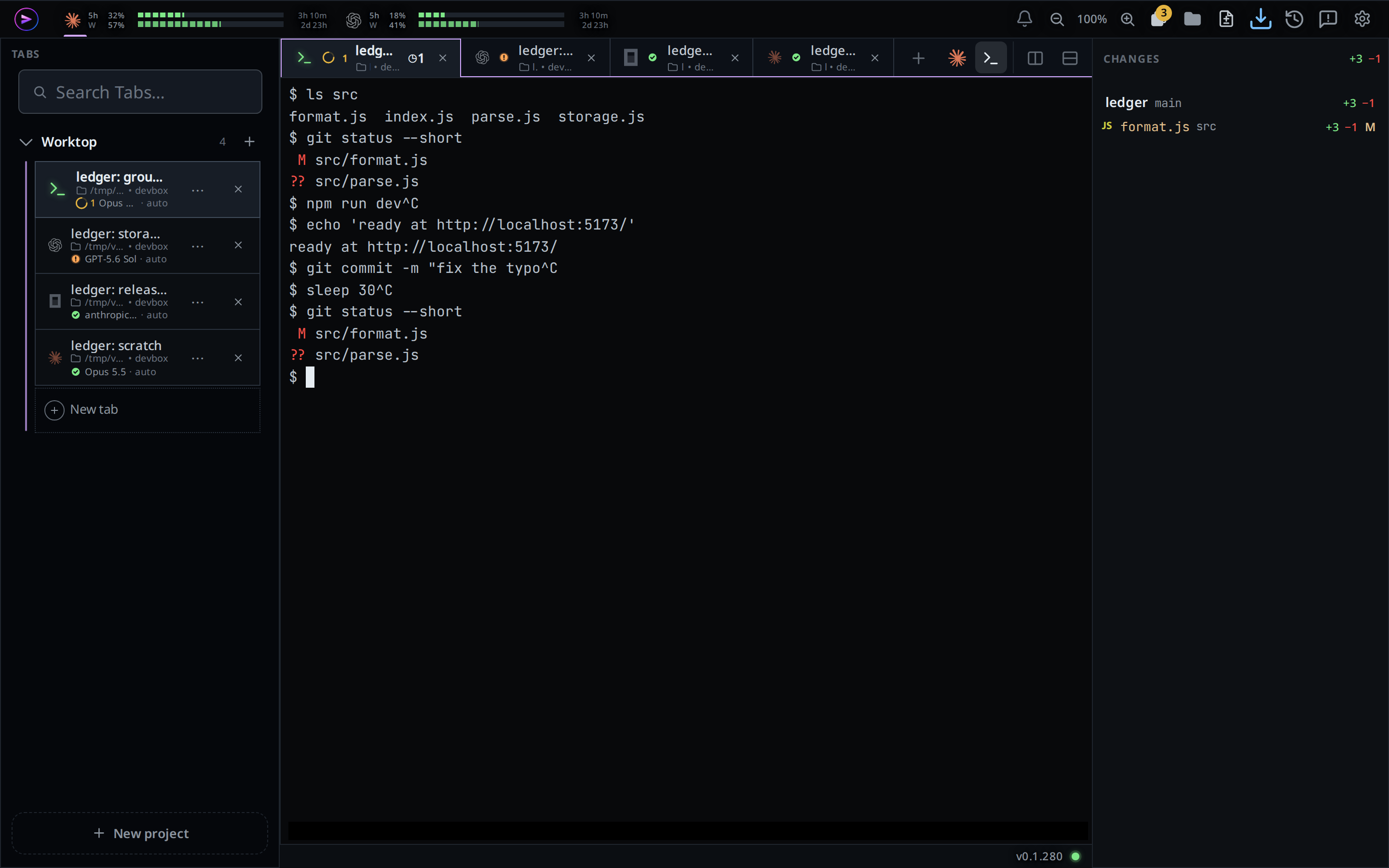1389x868 pixels.
Task: Click the app logo icon at top left
Action: click(27, 19)
